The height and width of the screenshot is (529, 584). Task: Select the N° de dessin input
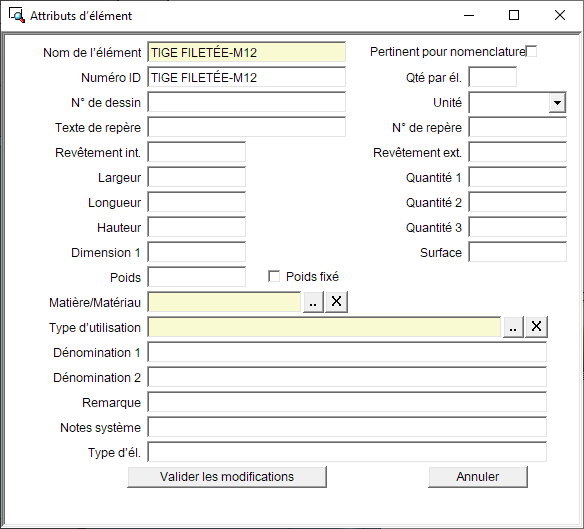[247, 102]
